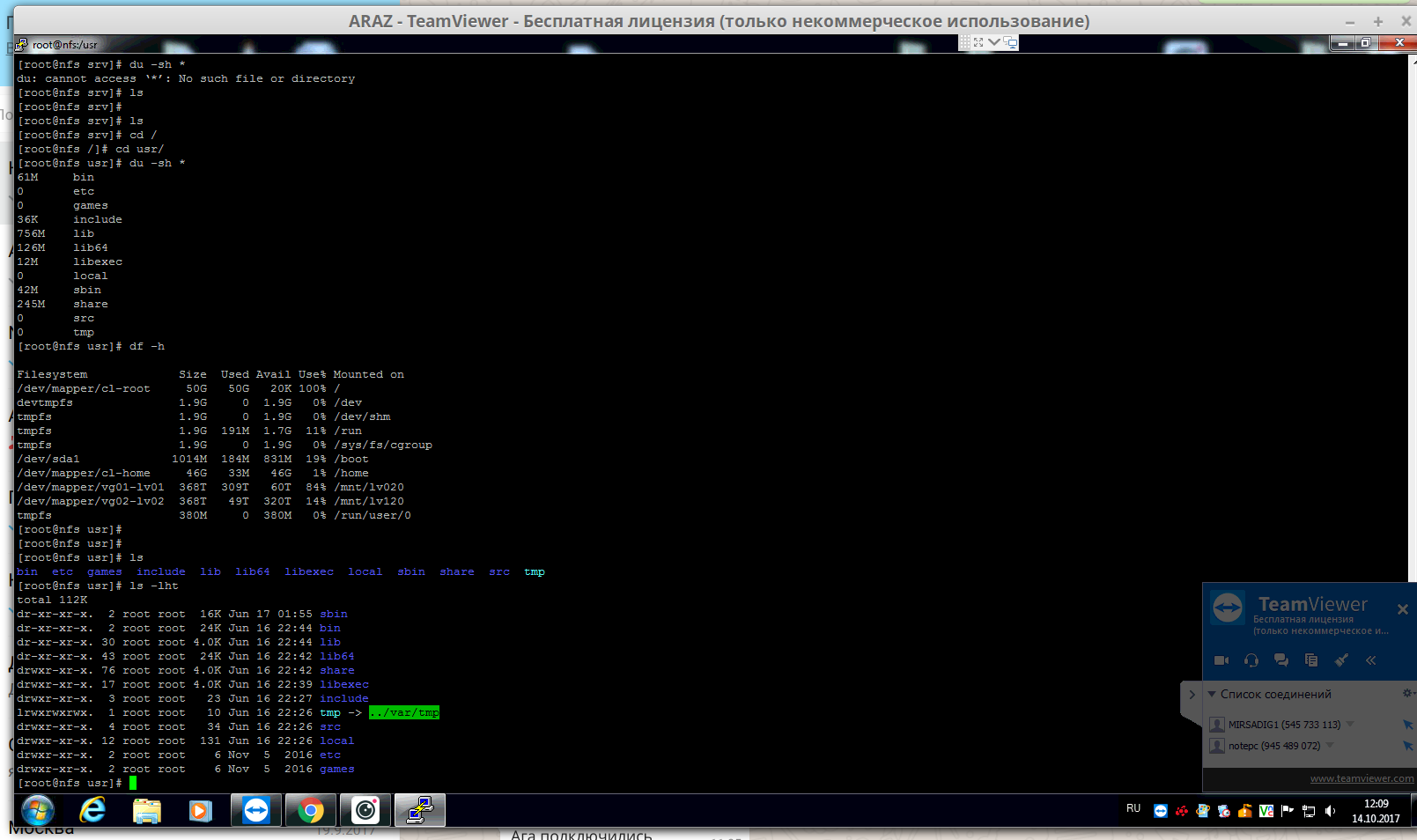This screenshot has width=1417, height=840.
Task: Collapse the Список соединений section
Action: (1213, 694)
